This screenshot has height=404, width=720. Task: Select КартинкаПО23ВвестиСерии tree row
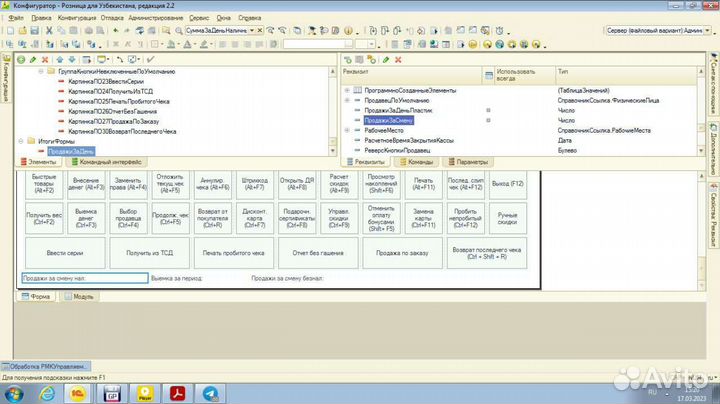click(x=106, y=81)
